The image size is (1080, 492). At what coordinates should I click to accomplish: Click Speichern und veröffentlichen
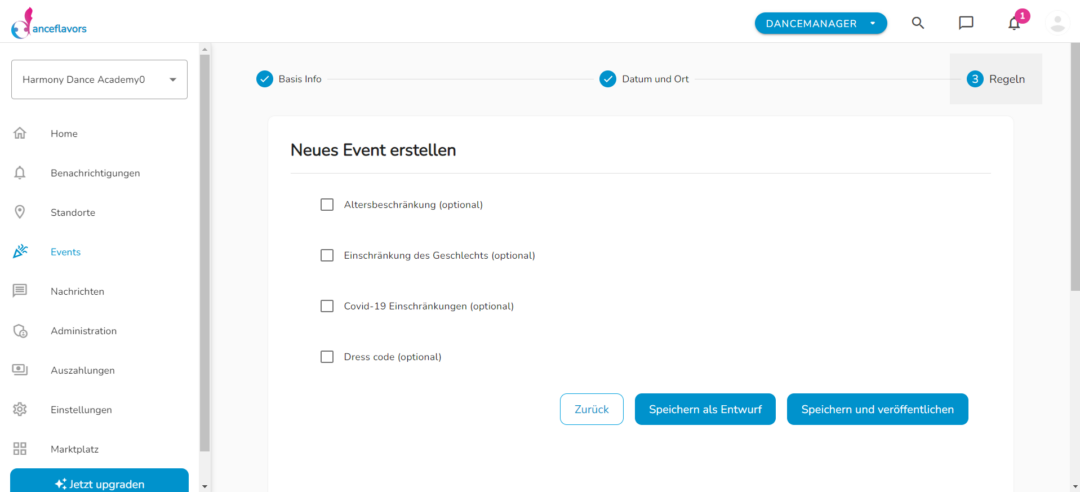(x=878, y=409)
